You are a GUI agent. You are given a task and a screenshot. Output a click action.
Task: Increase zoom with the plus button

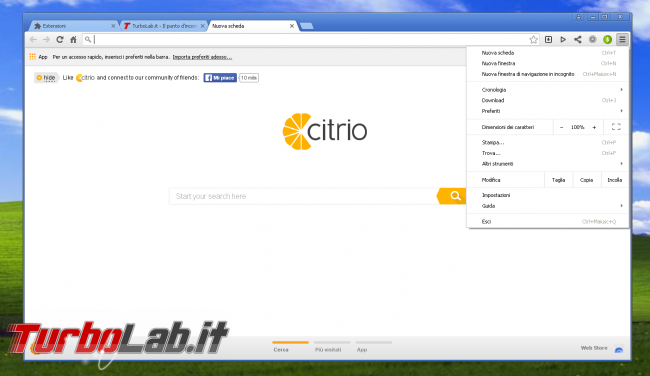point(594,127)
